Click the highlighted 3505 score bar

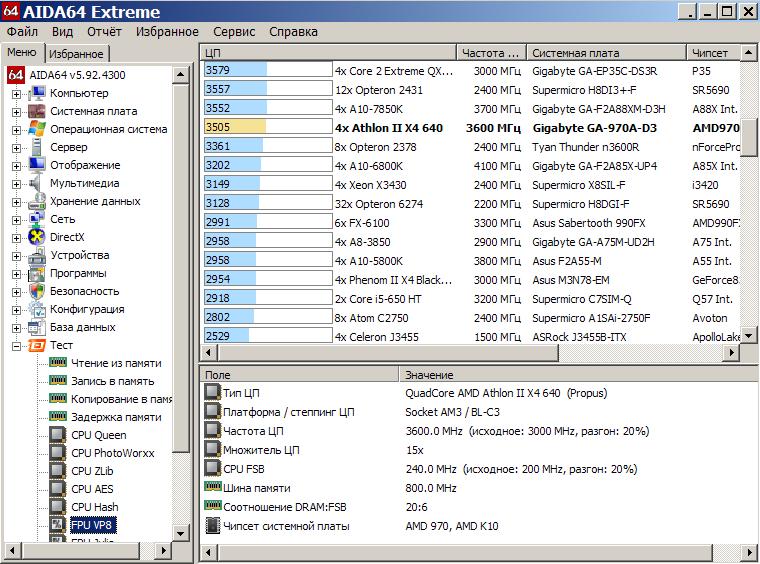[268, 127]
